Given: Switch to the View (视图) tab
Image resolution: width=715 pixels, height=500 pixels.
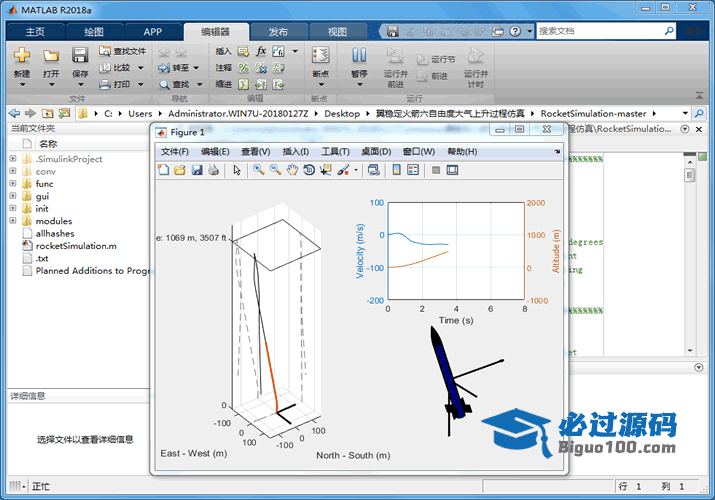Looking at the screenshot, I should (x=337, y=32).
